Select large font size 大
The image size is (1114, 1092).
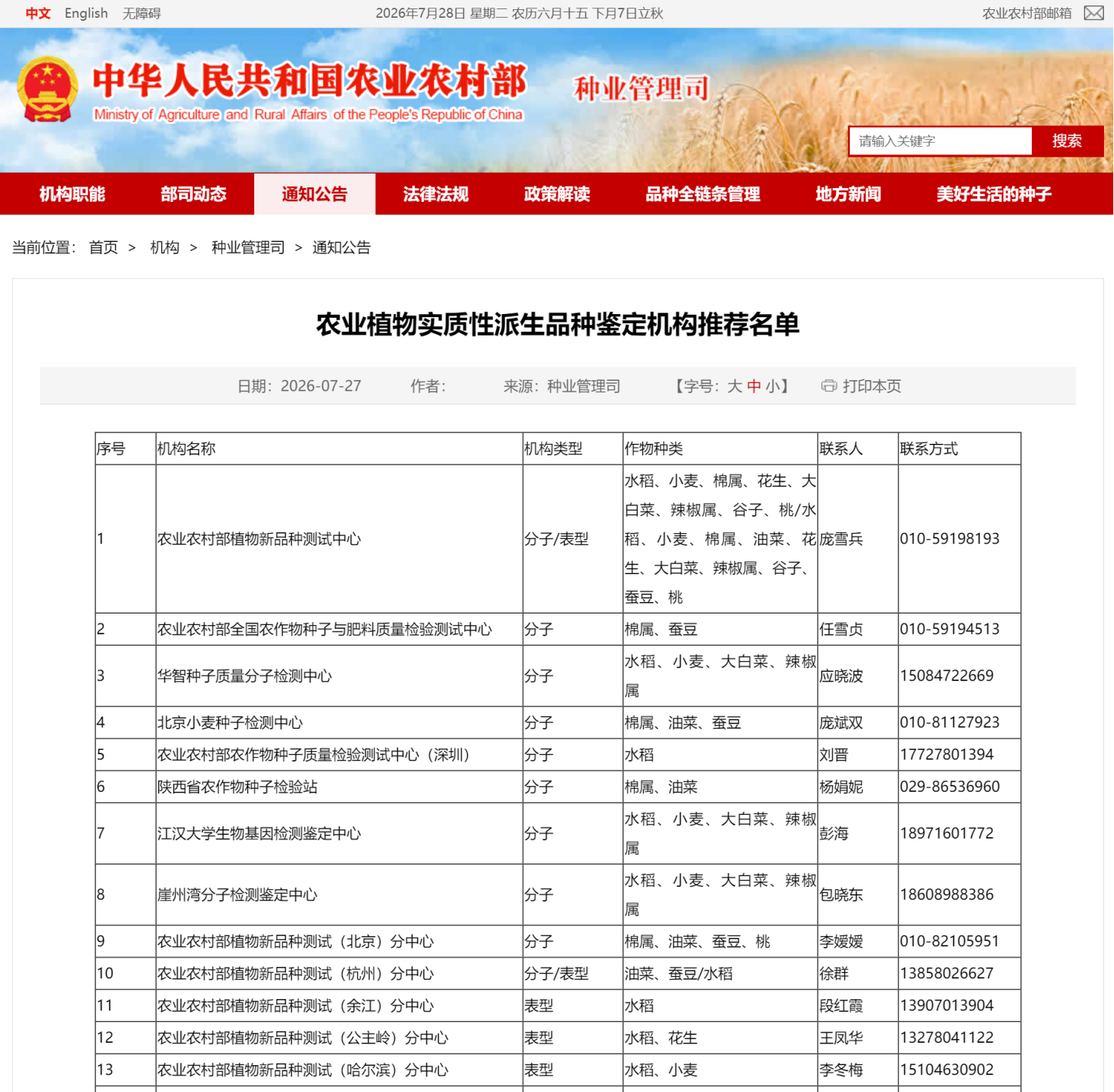(x=734, y=386)
